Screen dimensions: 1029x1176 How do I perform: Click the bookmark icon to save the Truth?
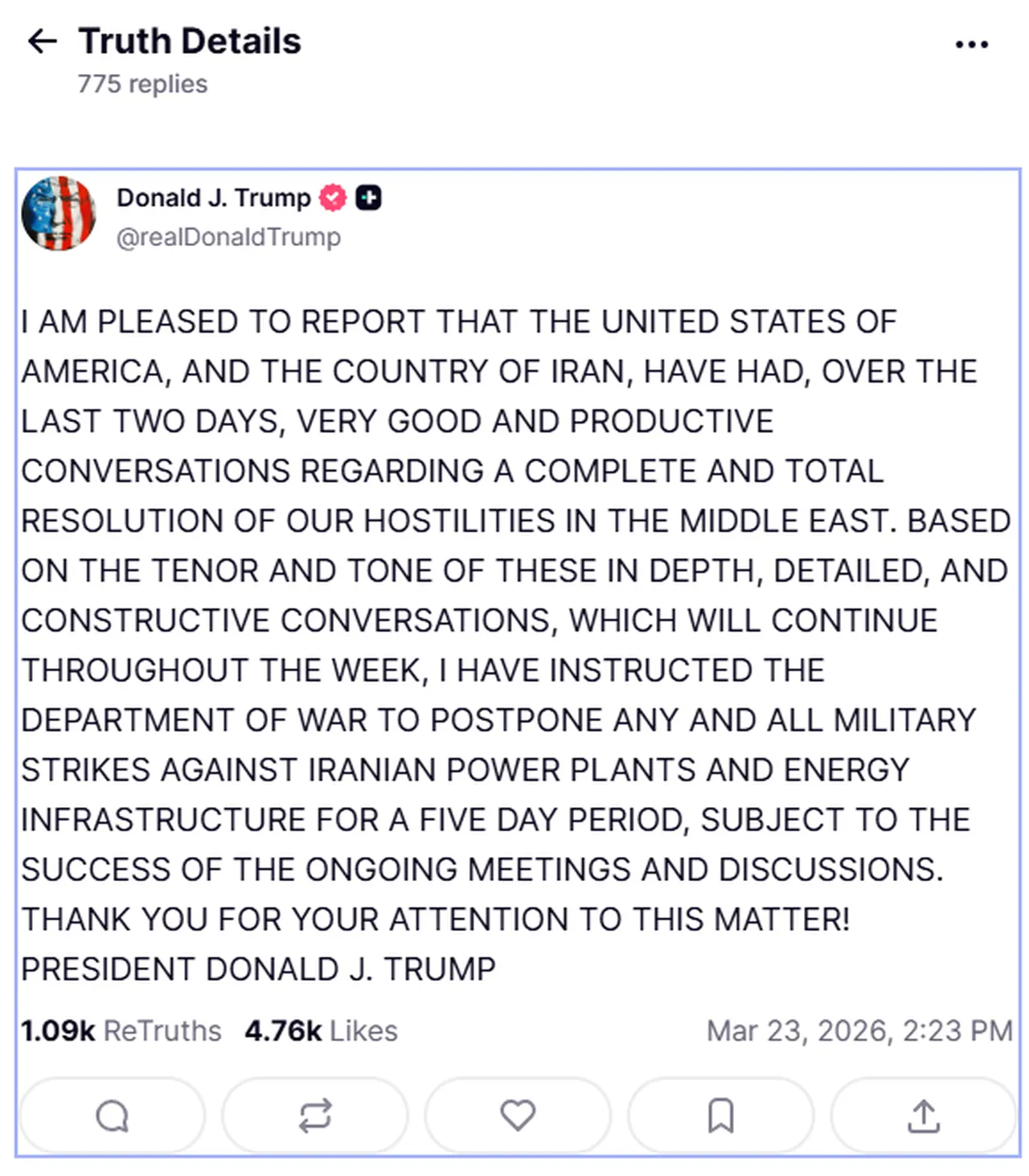pos(720,1115)
